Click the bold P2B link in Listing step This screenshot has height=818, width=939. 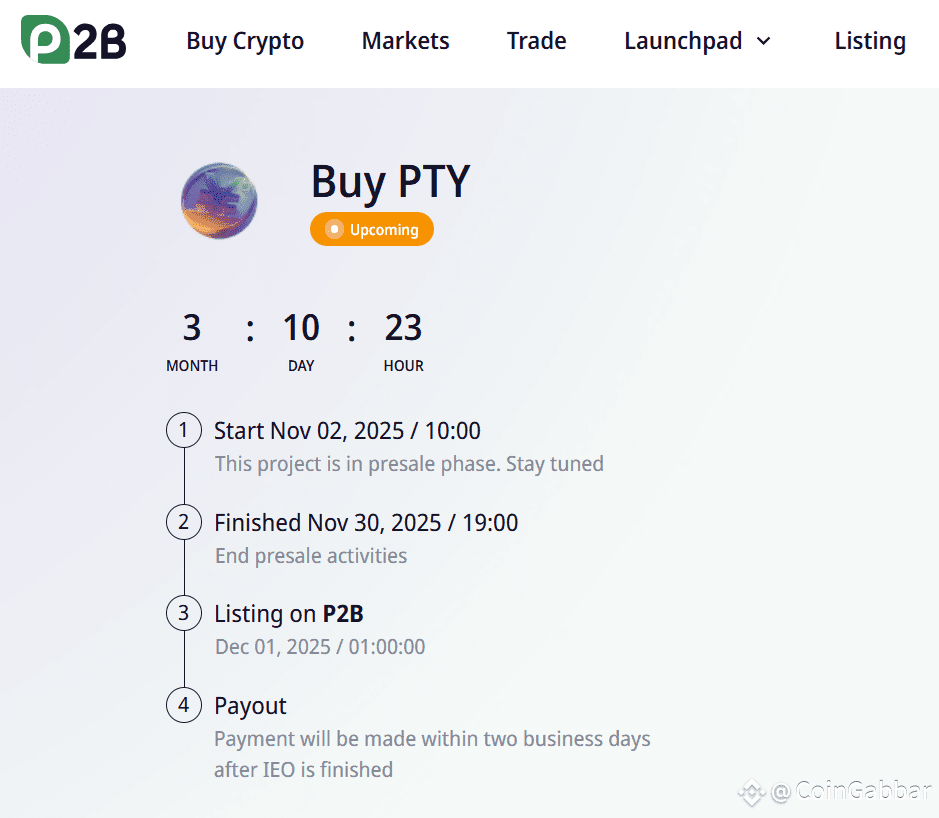coord(343,614)
